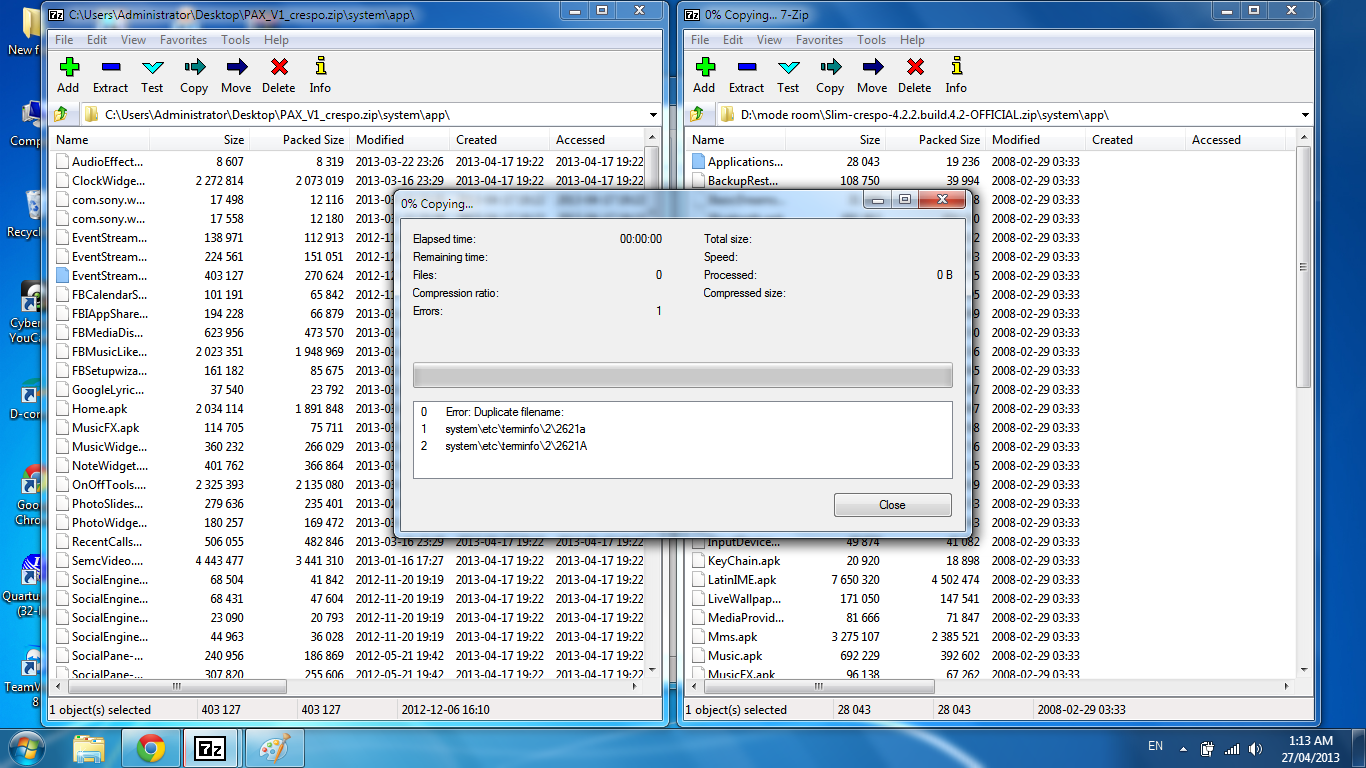Click 7-Zip taskbar button
The image size is (1366, 768).
[211, 748]
